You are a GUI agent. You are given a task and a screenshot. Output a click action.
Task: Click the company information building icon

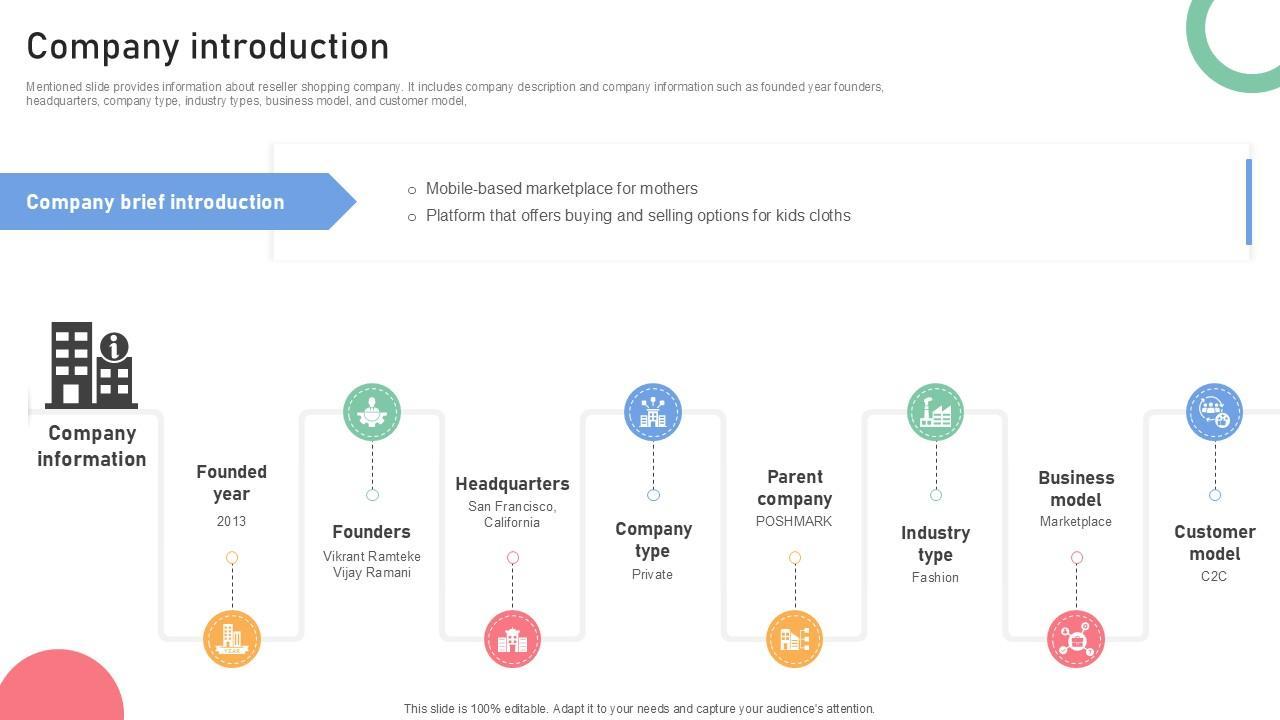pyautogui.click(x=91, y=365)
